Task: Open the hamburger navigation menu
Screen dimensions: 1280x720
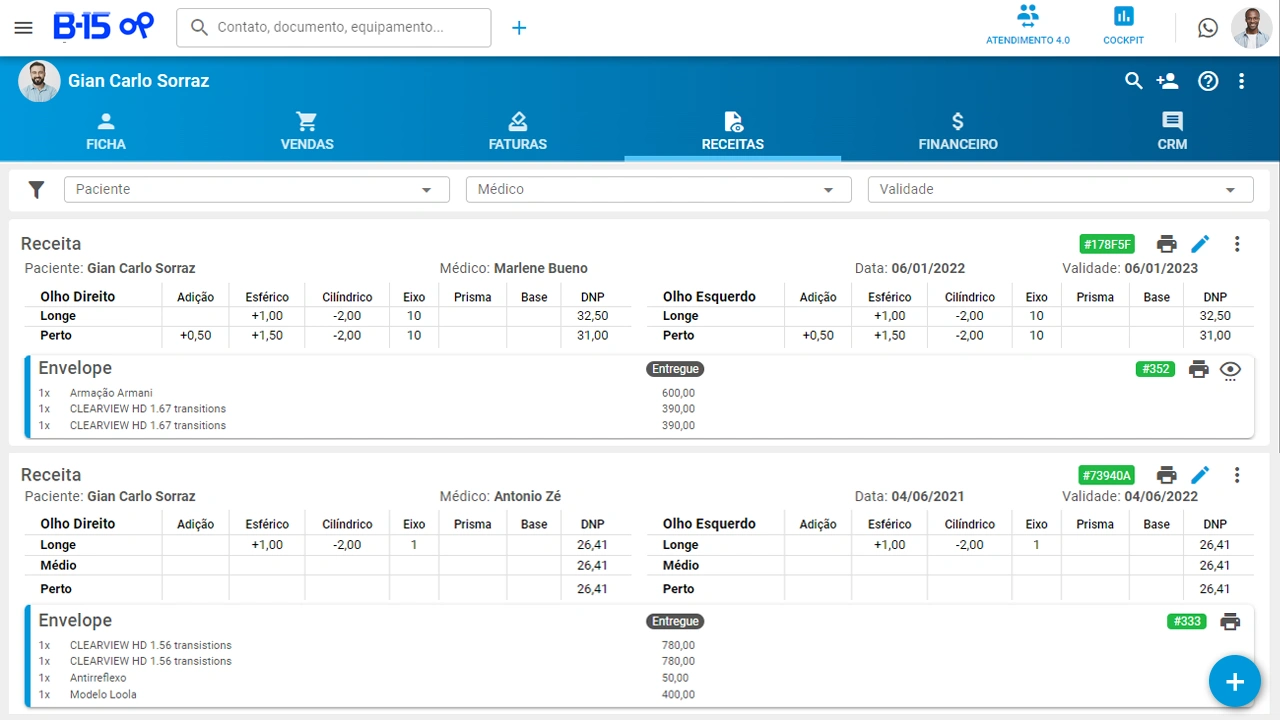Action: pyautogui.click(x=24, y=28)
